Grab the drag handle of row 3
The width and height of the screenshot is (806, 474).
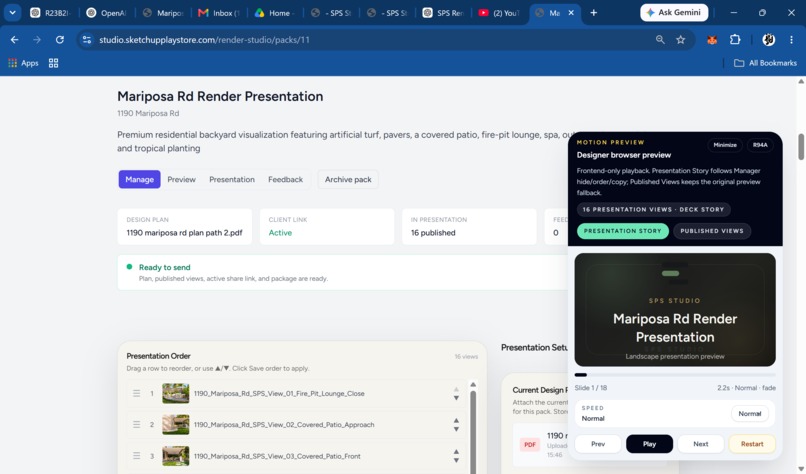[136, 456]
